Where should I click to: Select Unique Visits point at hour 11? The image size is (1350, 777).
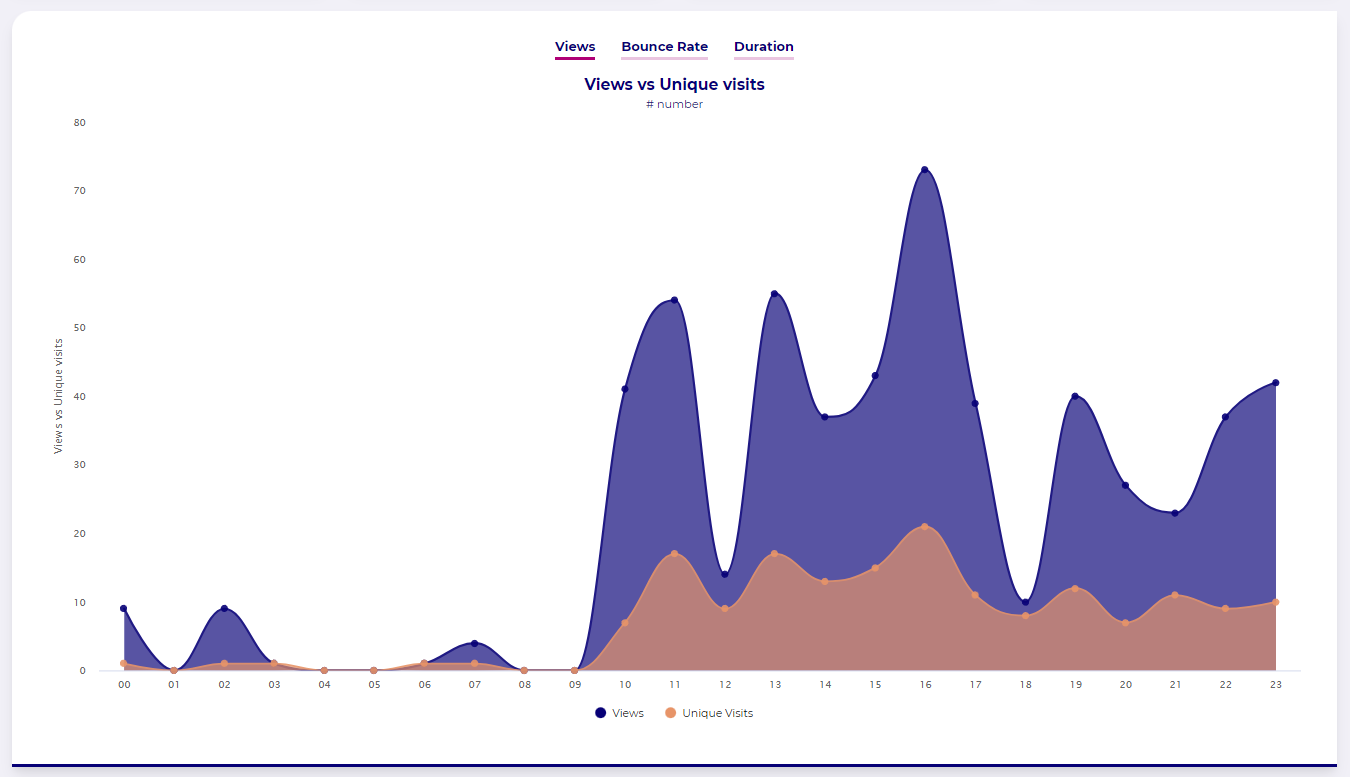tap(674, 554)
